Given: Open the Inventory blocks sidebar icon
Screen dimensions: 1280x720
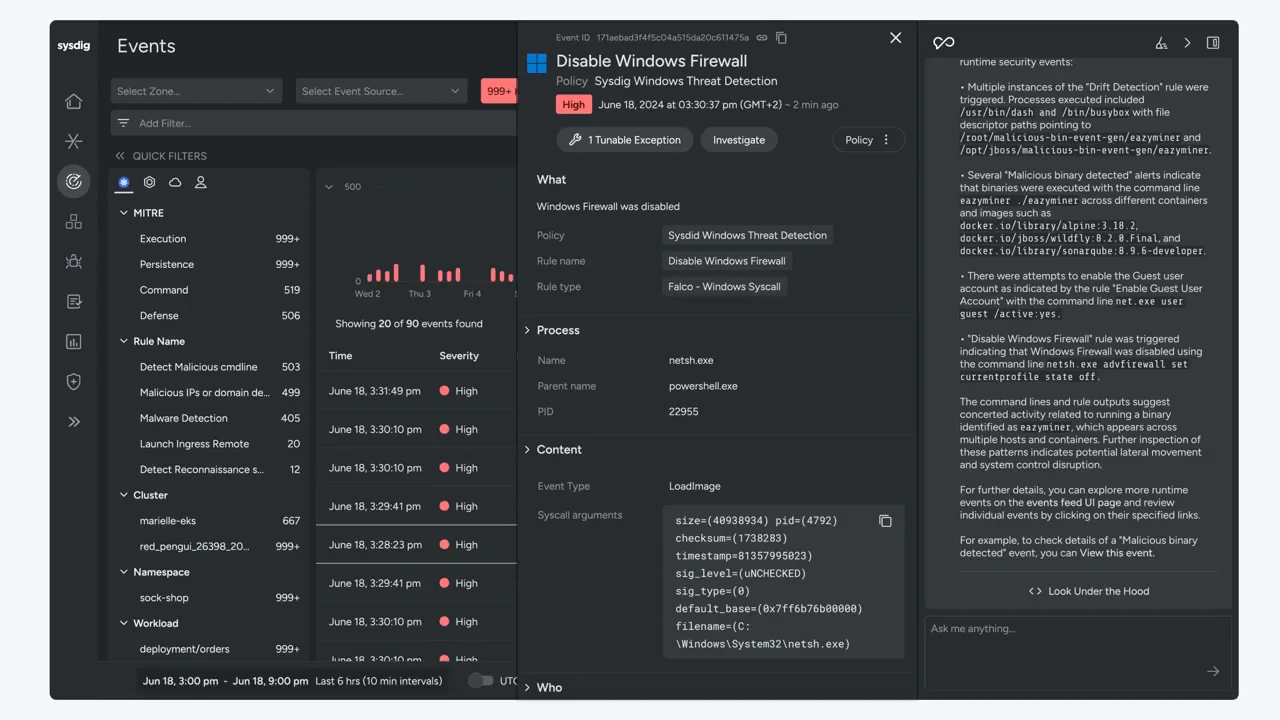Looking at the screenshot, I should pos(73,221).
